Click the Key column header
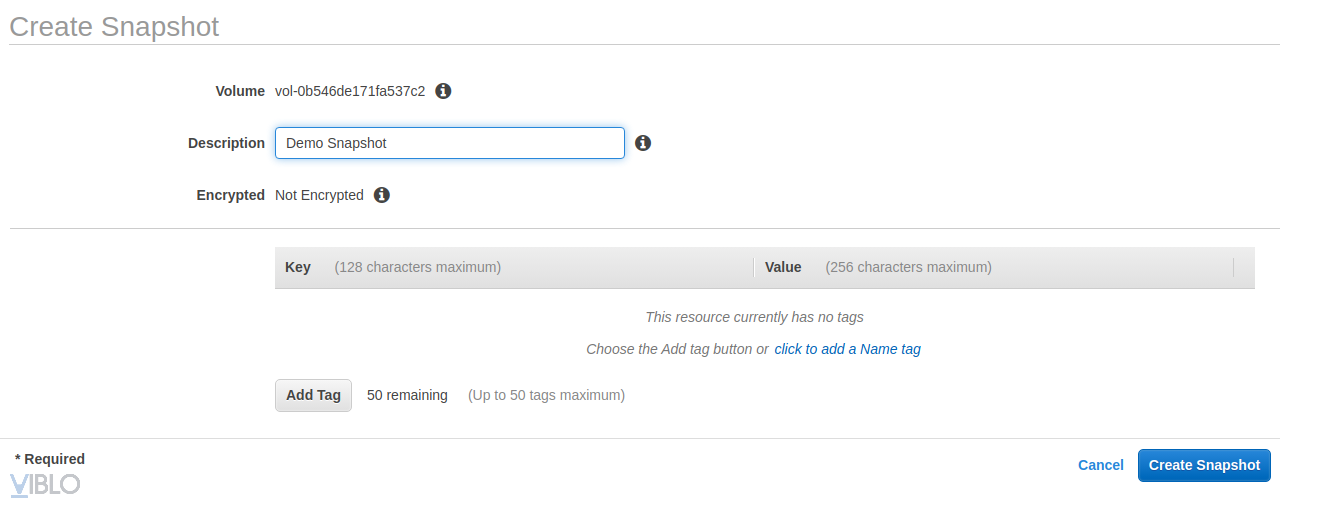 click(x=298, y=267)
